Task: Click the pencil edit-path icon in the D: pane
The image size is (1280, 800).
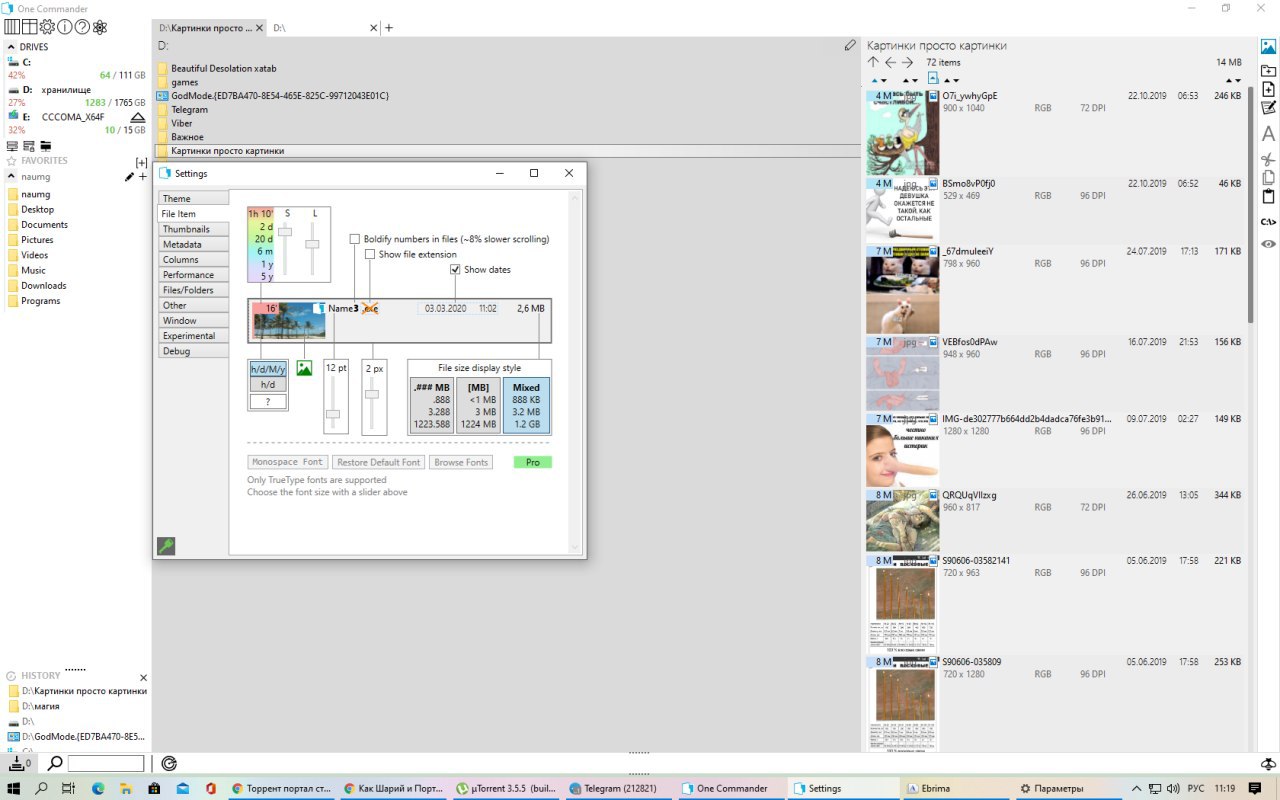Action: [x=849, y=45]
